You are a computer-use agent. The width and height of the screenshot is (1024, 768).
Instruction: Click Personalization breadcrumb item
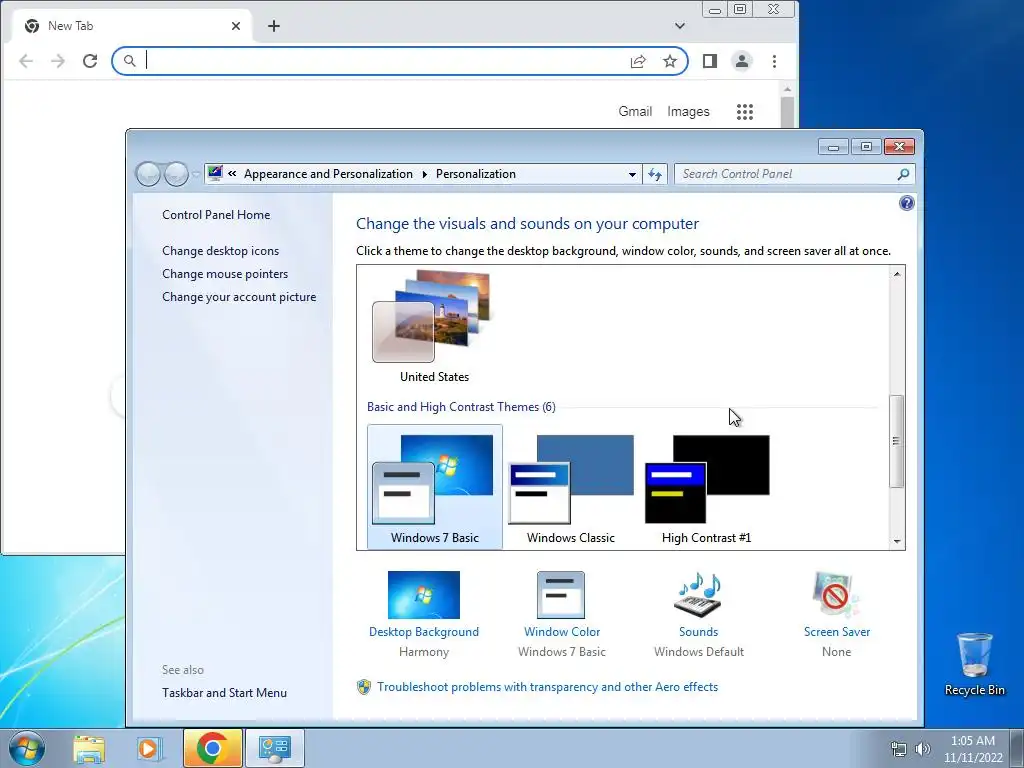coord(476,174)
